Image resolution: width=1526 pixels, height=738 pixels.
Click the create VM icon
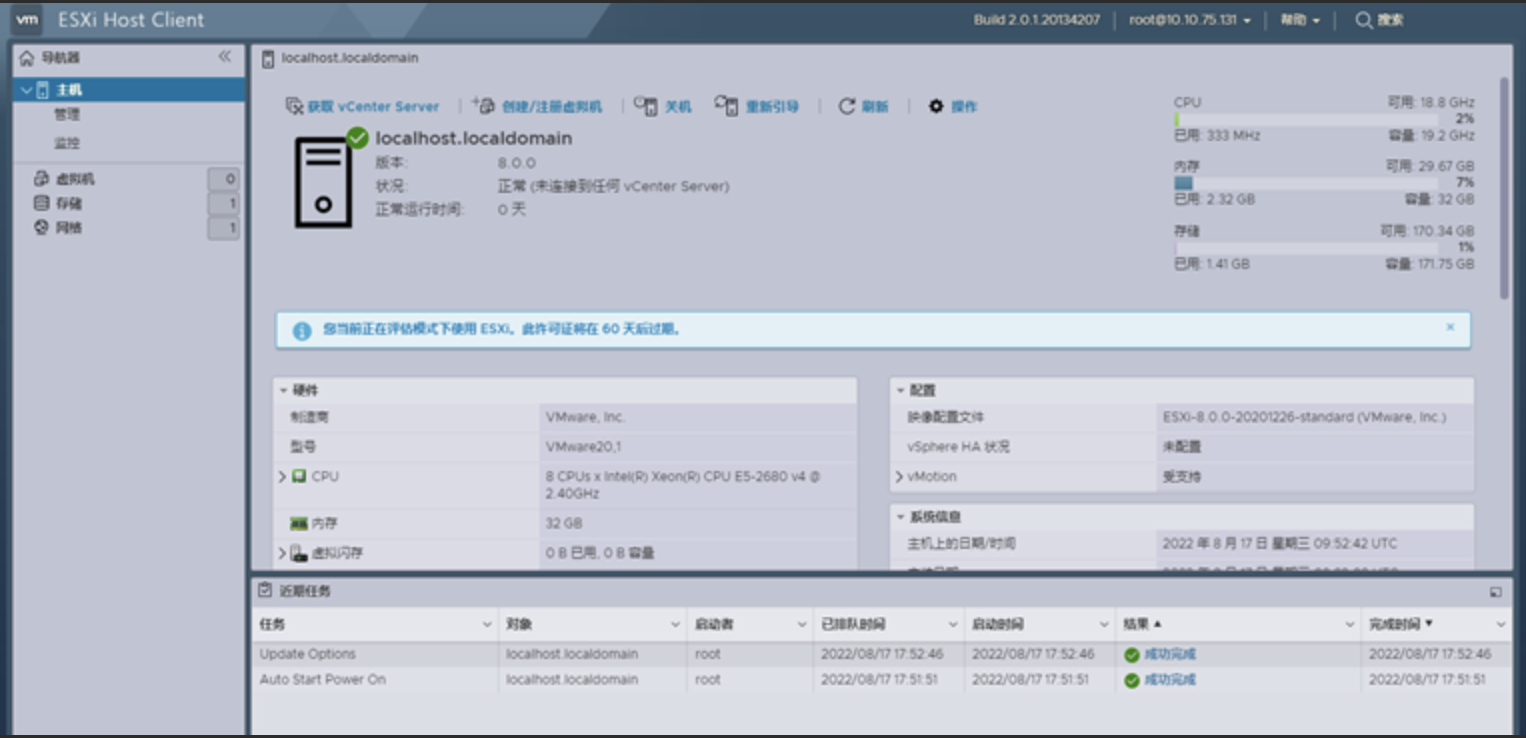point(483,105)
